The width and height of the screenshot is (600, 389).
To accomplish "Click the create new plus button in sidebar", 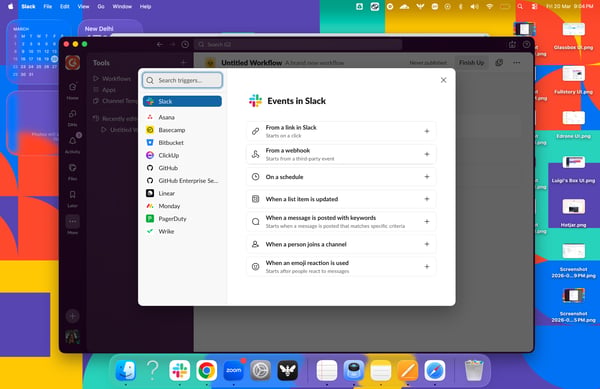I will coord(72,316).
